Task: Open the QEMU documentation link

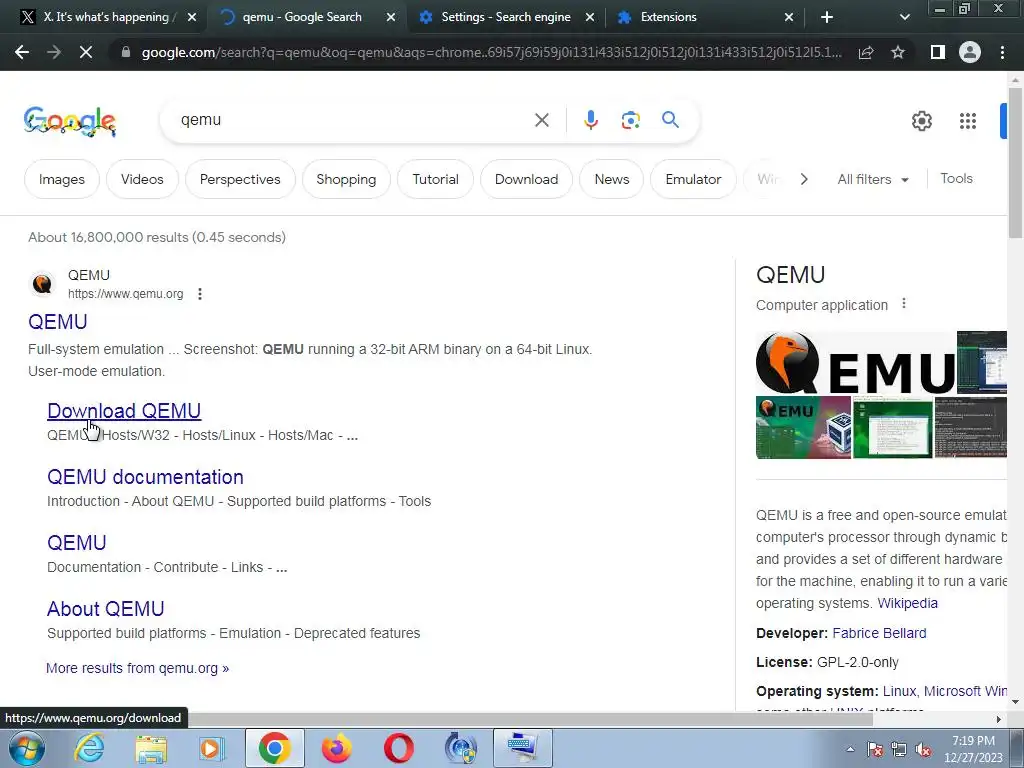Action: pyautogui.click(x=145, y=477)
